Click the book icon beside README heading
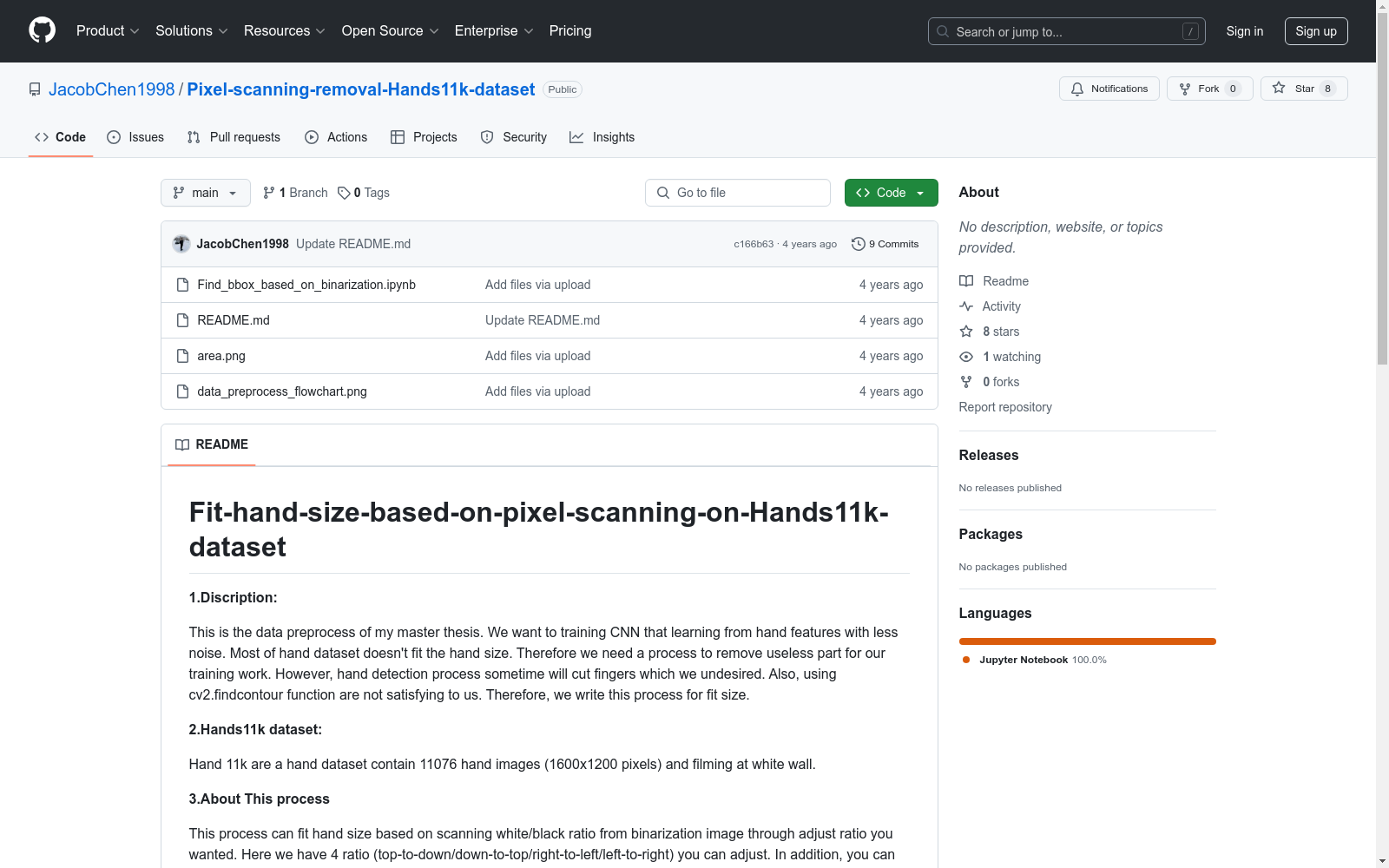The height and width of the screenshot is (868, 1389). click(x=182, y=444)
